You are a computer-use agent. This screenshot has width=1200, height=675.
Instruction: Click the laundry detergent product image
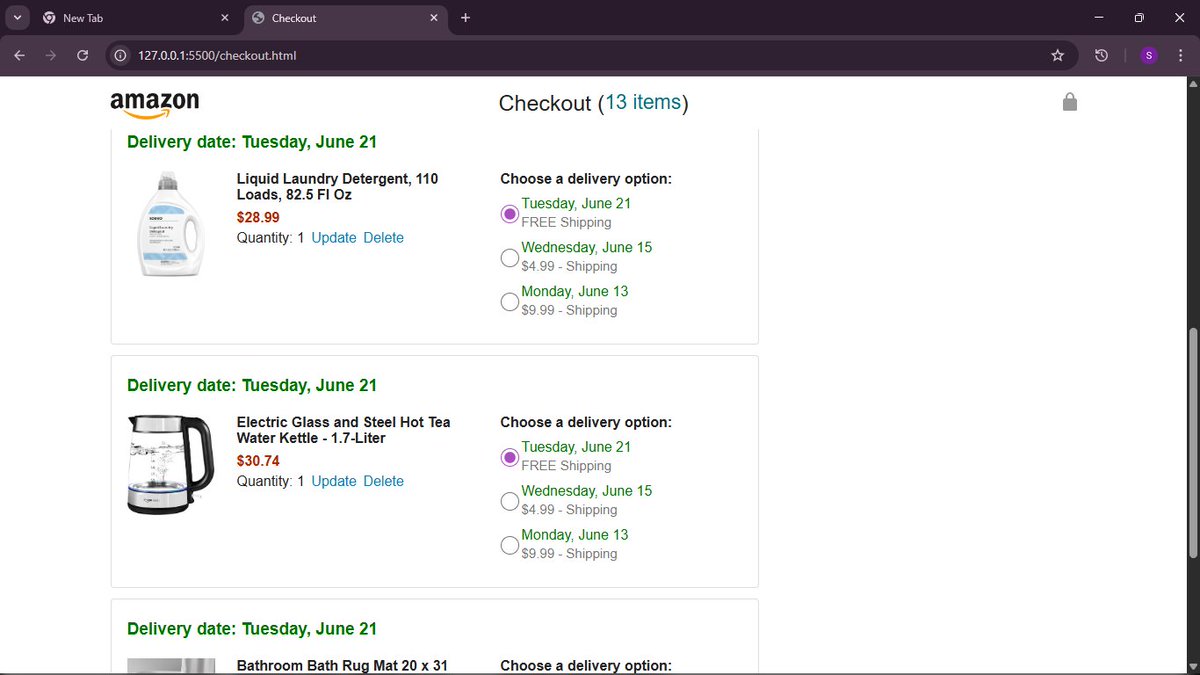[x=171, y=224]
